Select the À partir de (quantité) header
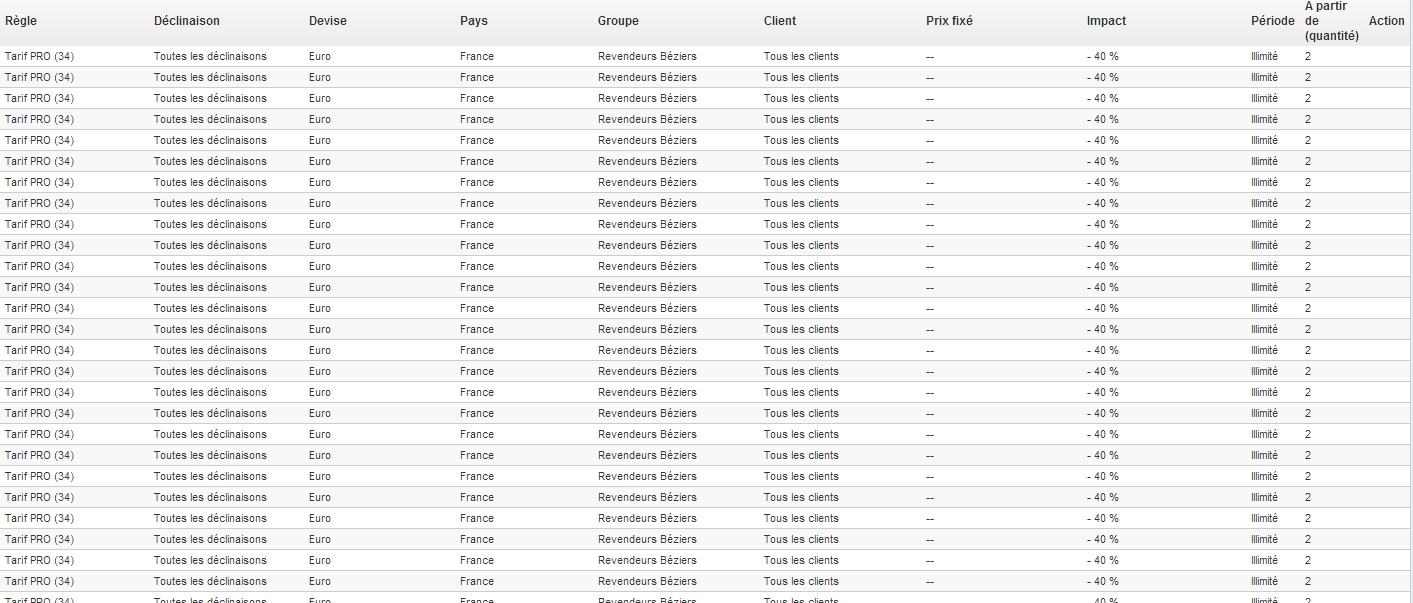Viewport: 1413px width, 603px height. 1331,21
